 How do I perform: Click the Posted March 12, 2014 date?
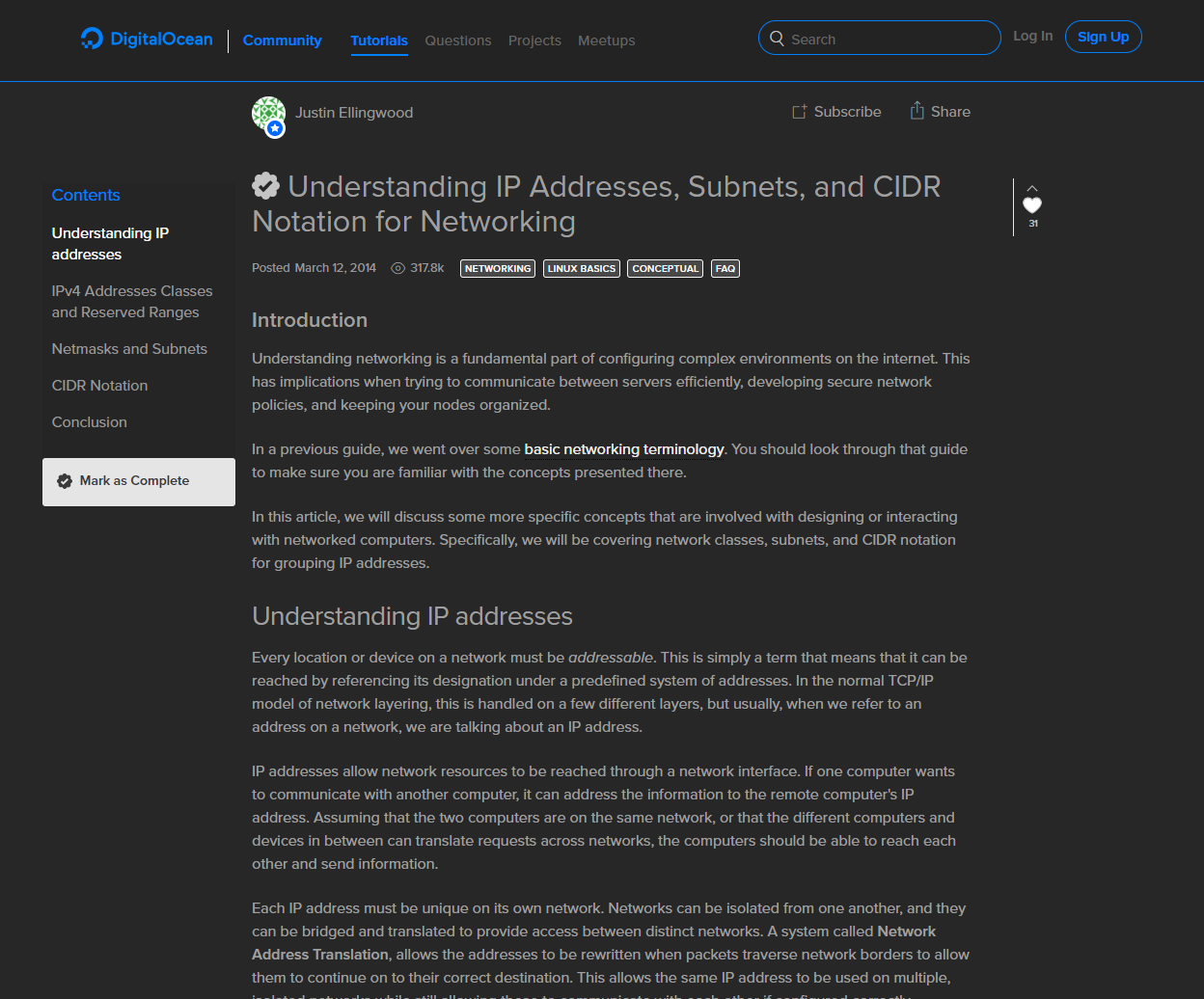click(314, 268)
